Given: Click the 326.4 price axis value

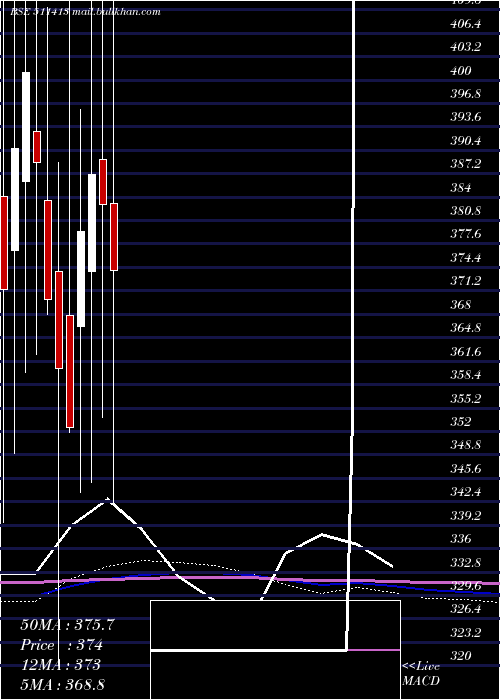Looking at the screenshot, I should [466, 608].
